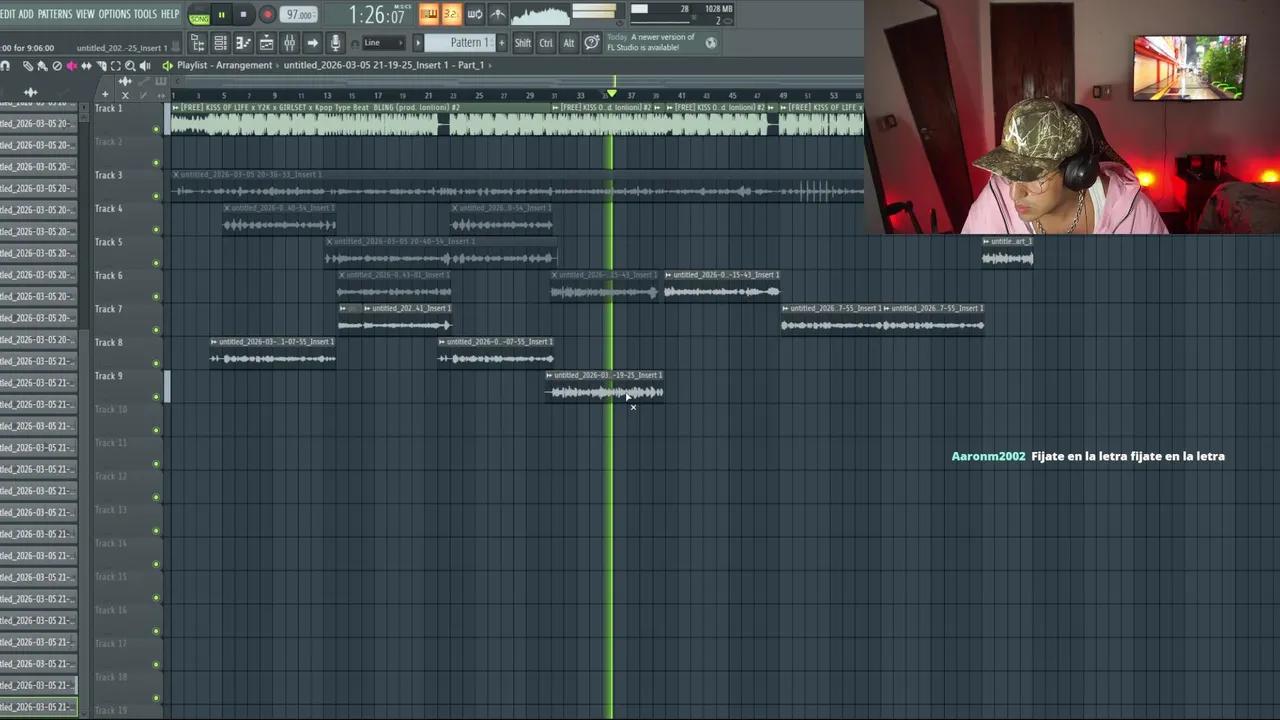
Task: Stop playback with the stop button
Action: (243, 14)
